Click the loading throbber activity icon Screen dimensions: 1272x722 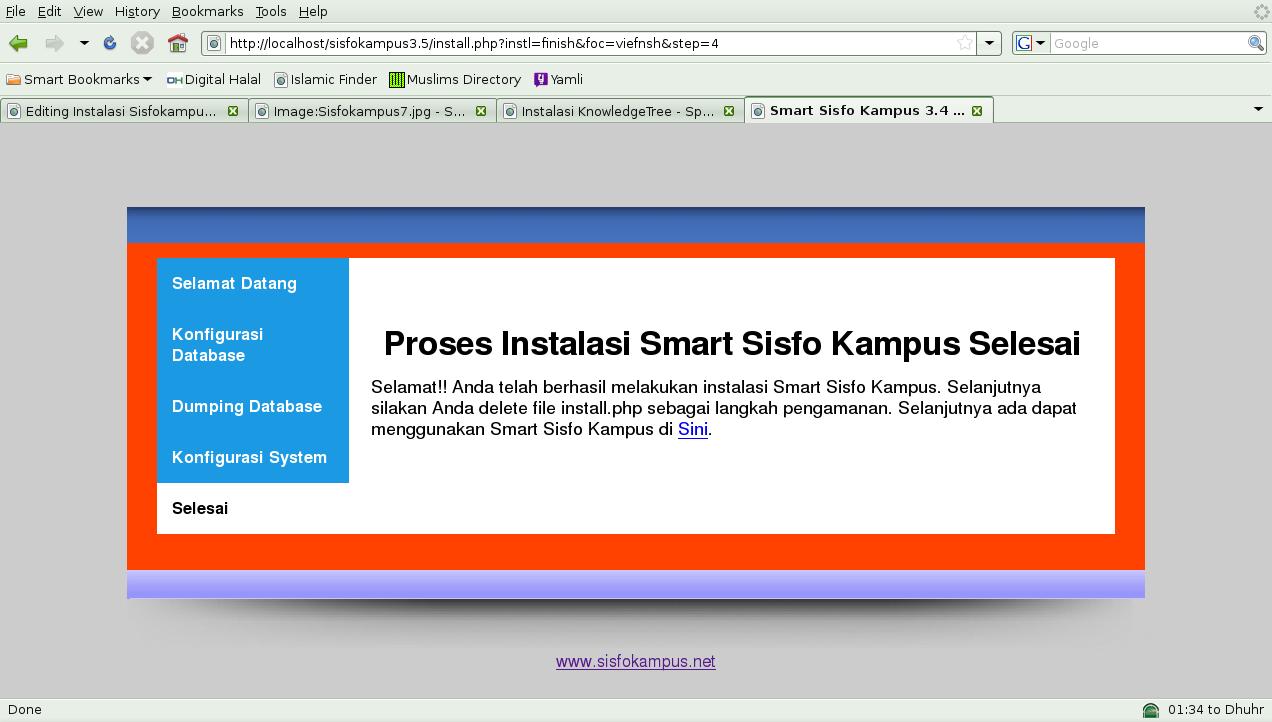(x=1261, y=12)
